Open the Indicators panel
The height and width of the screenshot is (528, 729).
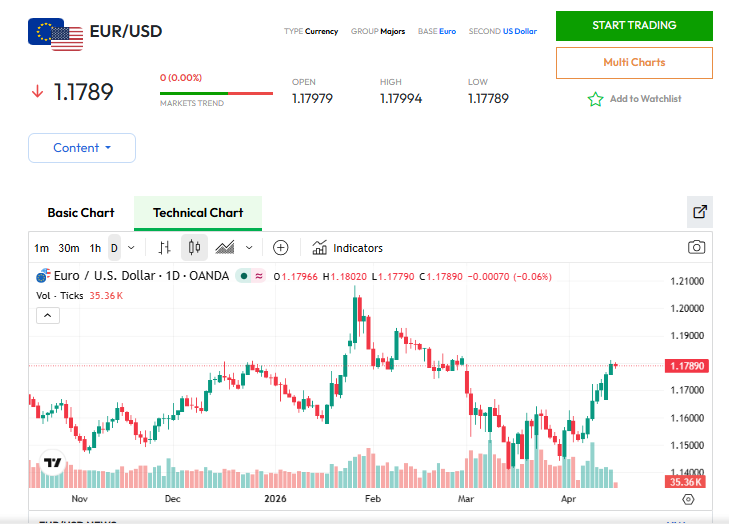click(347, 248)
